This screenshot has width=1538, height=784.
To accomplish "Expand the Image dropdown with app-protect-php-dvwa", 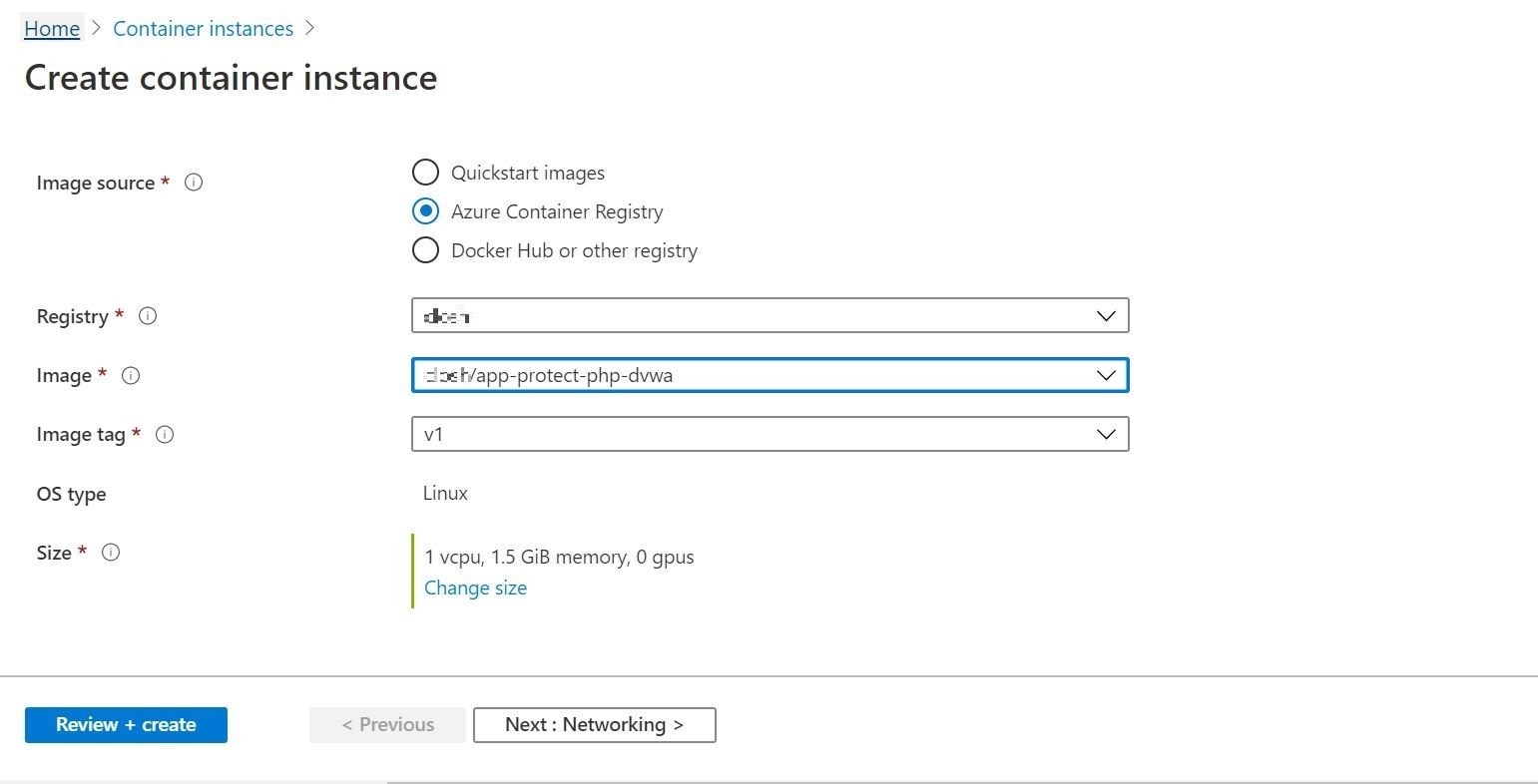I will pyautogui.click(x=769, y=375).
